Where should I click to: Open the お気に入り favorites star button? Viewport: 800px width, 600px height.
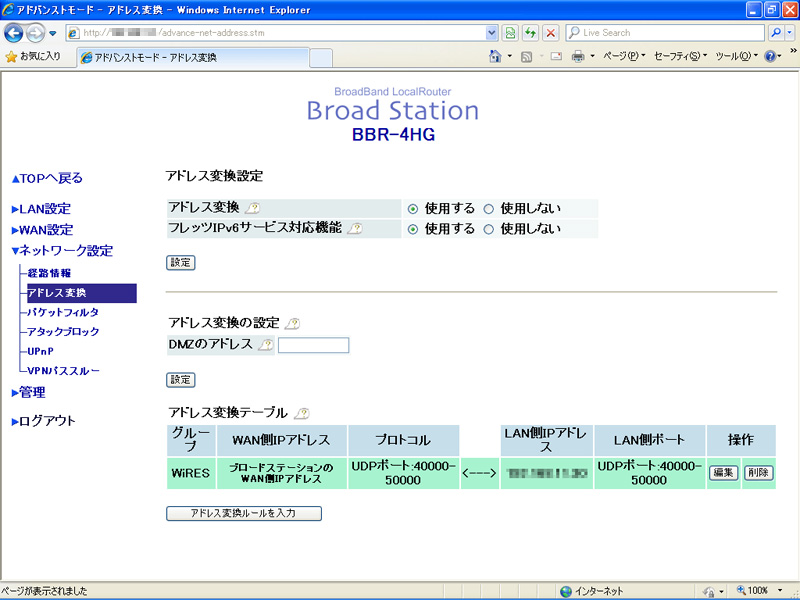click(33, 56)
